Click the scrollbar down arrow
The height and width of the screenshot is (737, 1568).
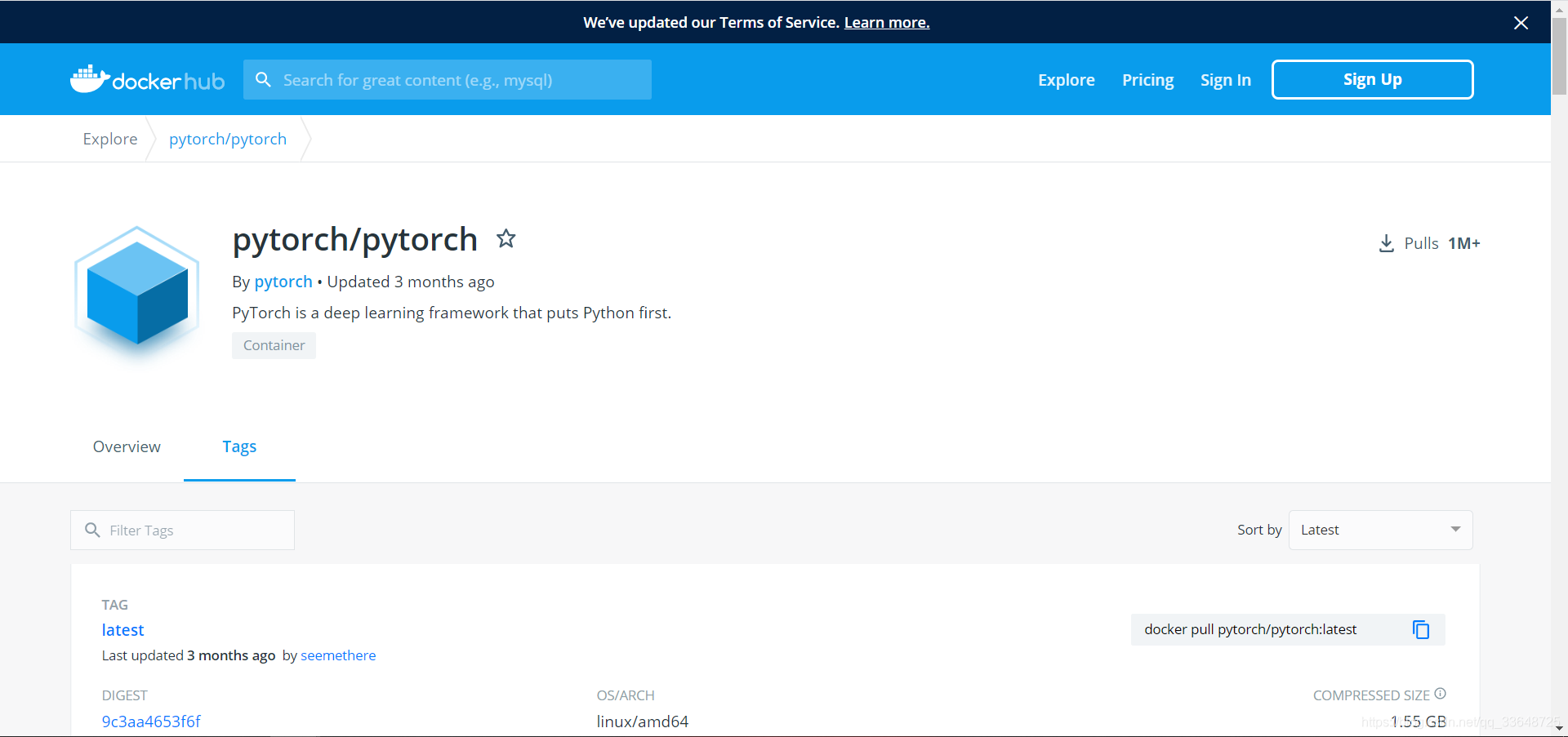(1559, 728)
